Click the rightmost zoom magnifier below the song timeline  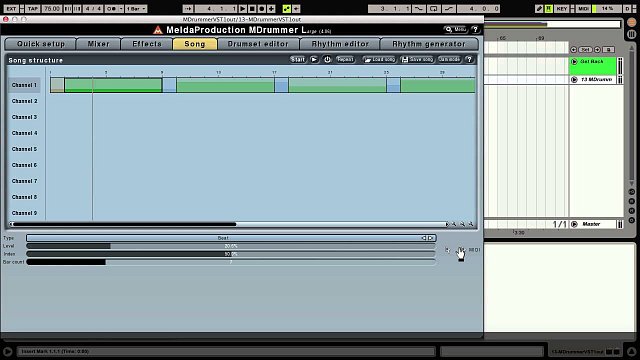pos(471,224)
